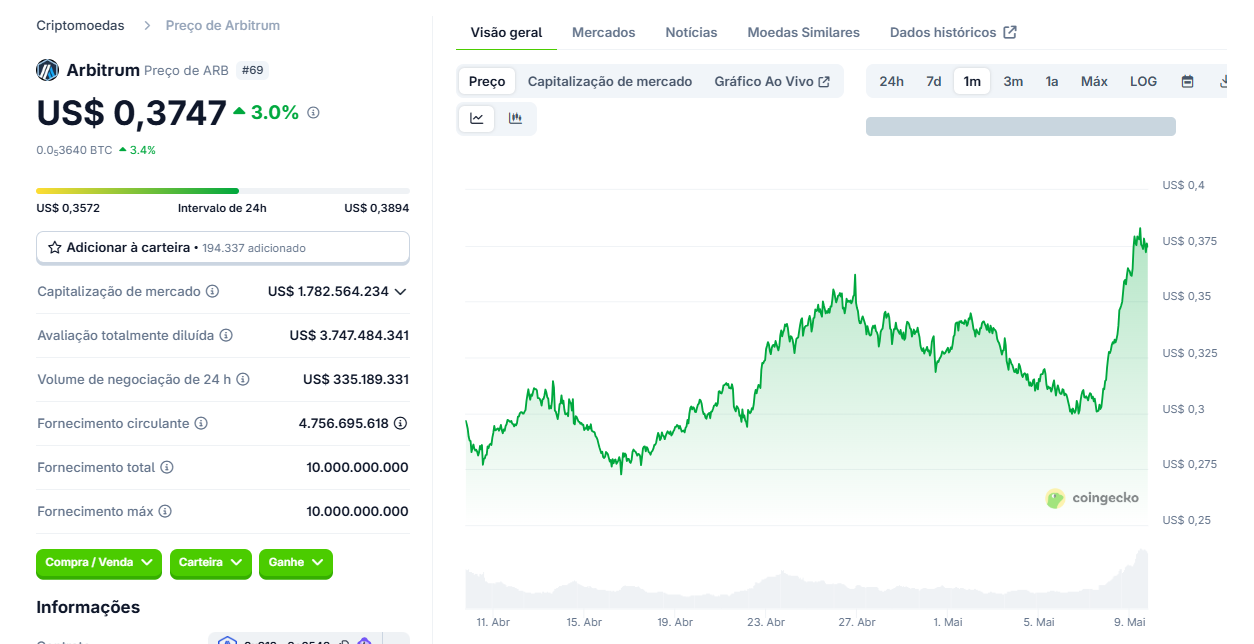The height and width of the screenshot is (644, 1254).
Task: Open the calendar date range picker
Action: [1188, 81]
